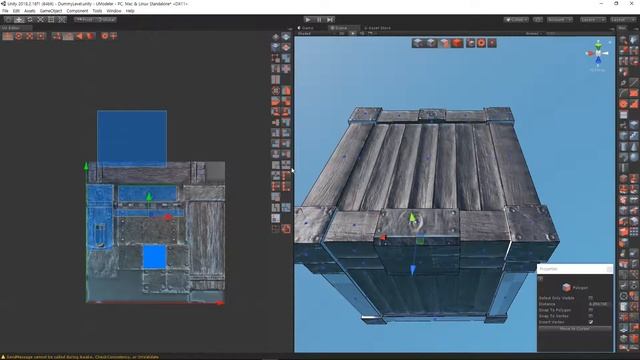Click the Play button
The image size is (640, 360).
coord(308,20)
